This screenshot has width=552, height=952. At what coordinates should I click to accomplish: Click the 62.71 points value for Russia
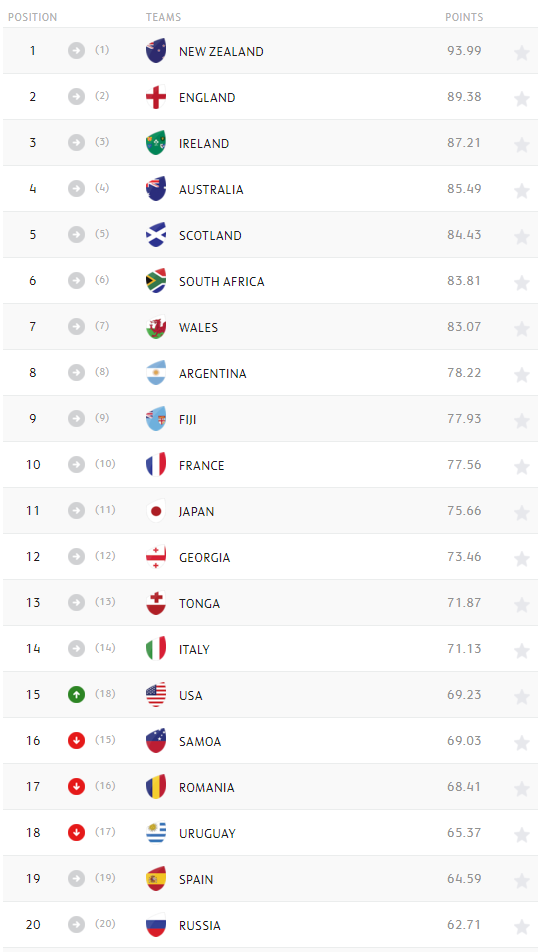click(464, 925)
